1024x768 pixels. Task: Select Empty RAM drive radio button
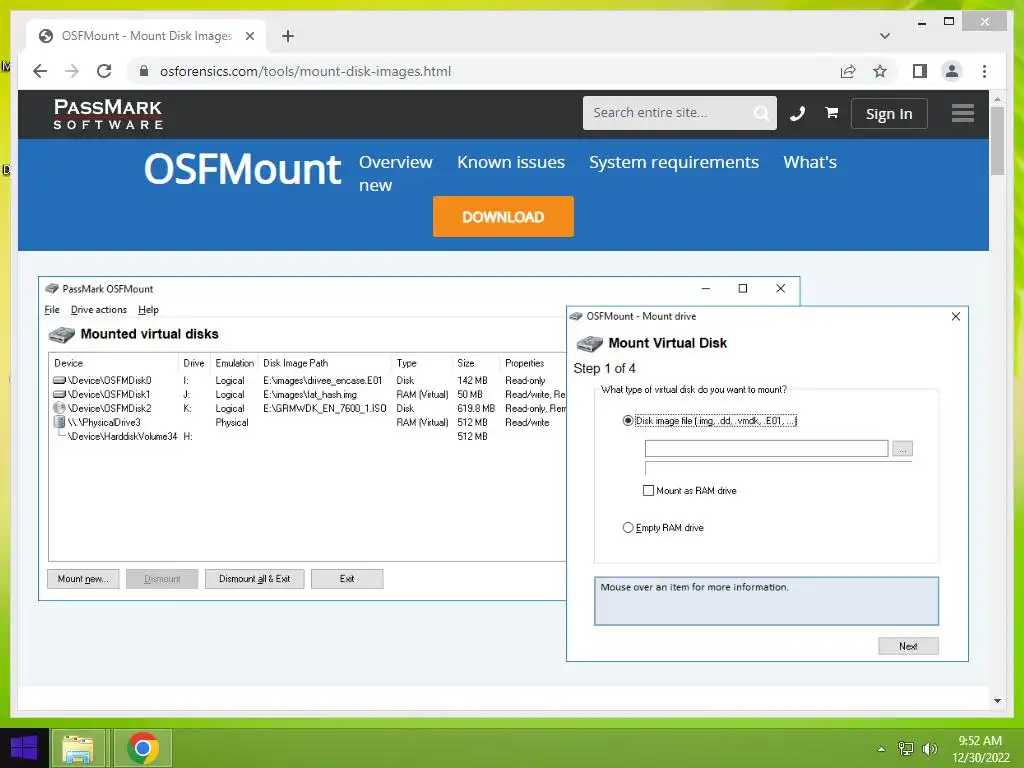click(628, 528)
